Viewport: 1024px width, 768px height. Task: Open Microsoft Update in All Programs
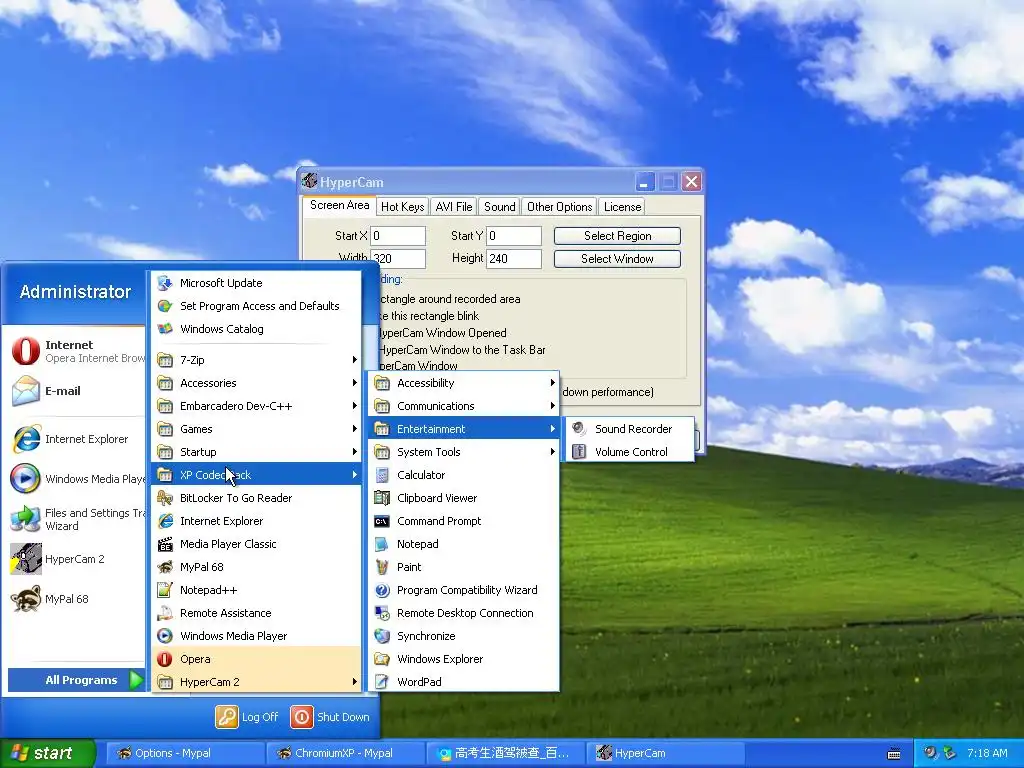(x=257, y=283)
